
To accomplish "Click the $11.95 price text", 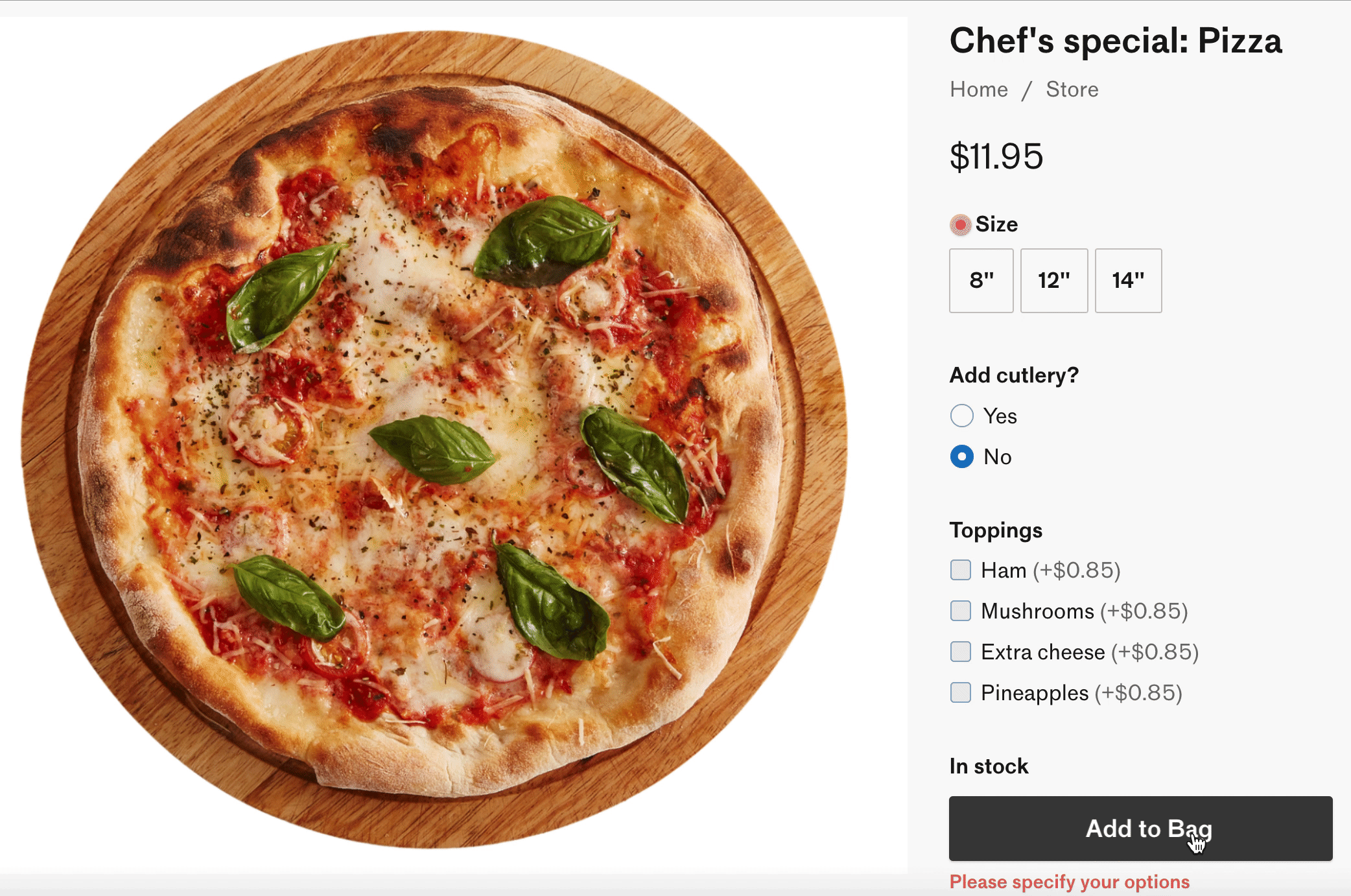I will click(x=996, y=157).
